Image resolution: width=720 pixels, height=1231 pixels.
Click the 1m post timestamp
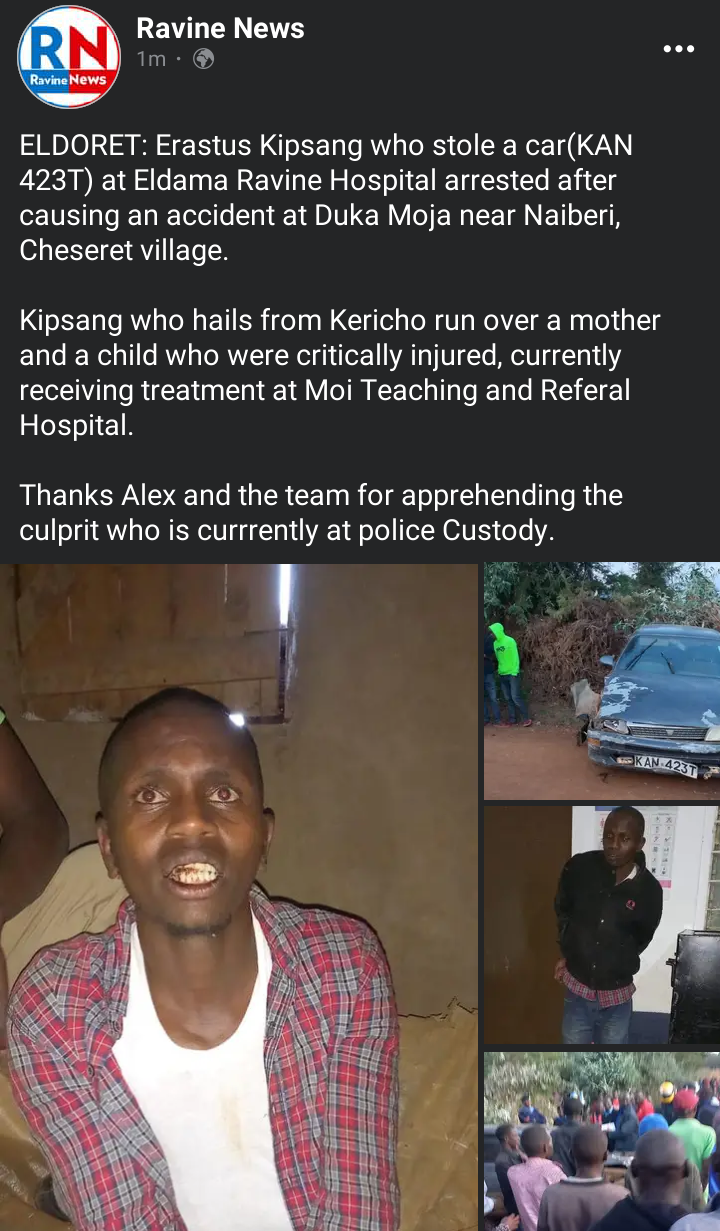coord(151,59)
